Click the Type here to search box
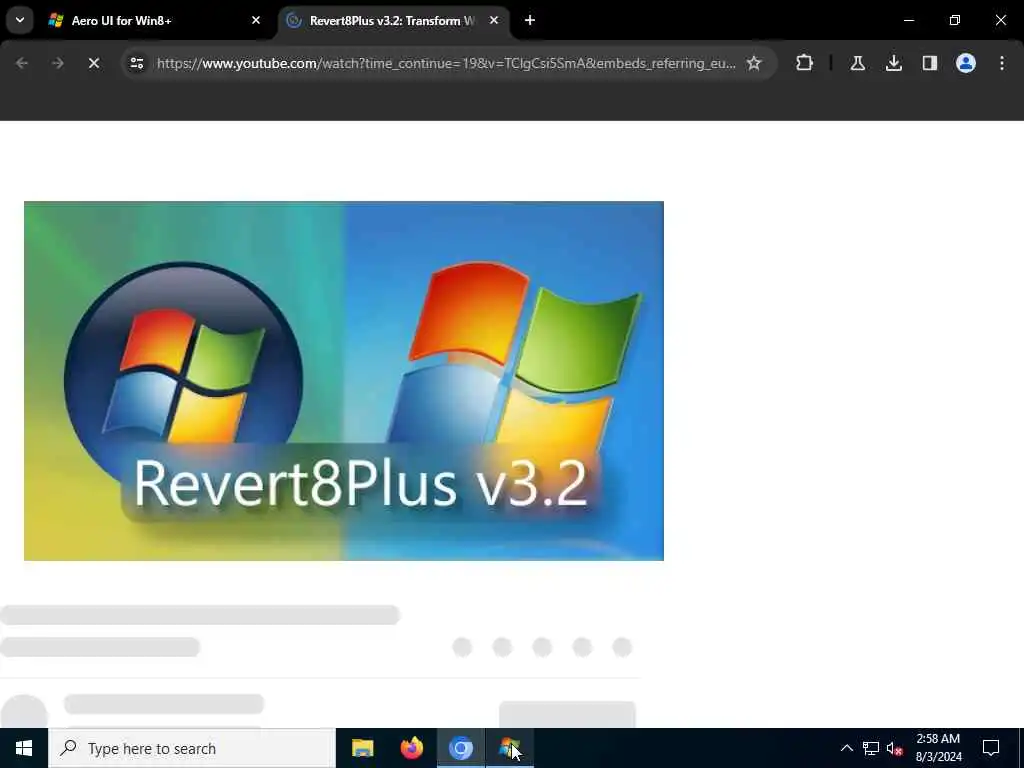The width and height of the screenshot is (1024, 768). tap(192, 748)
